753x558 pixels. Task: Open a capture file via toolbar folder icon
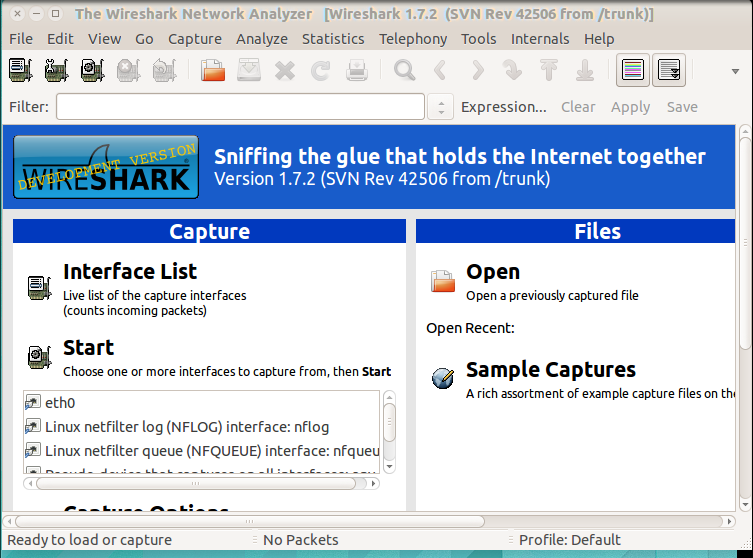pos(213,70)
